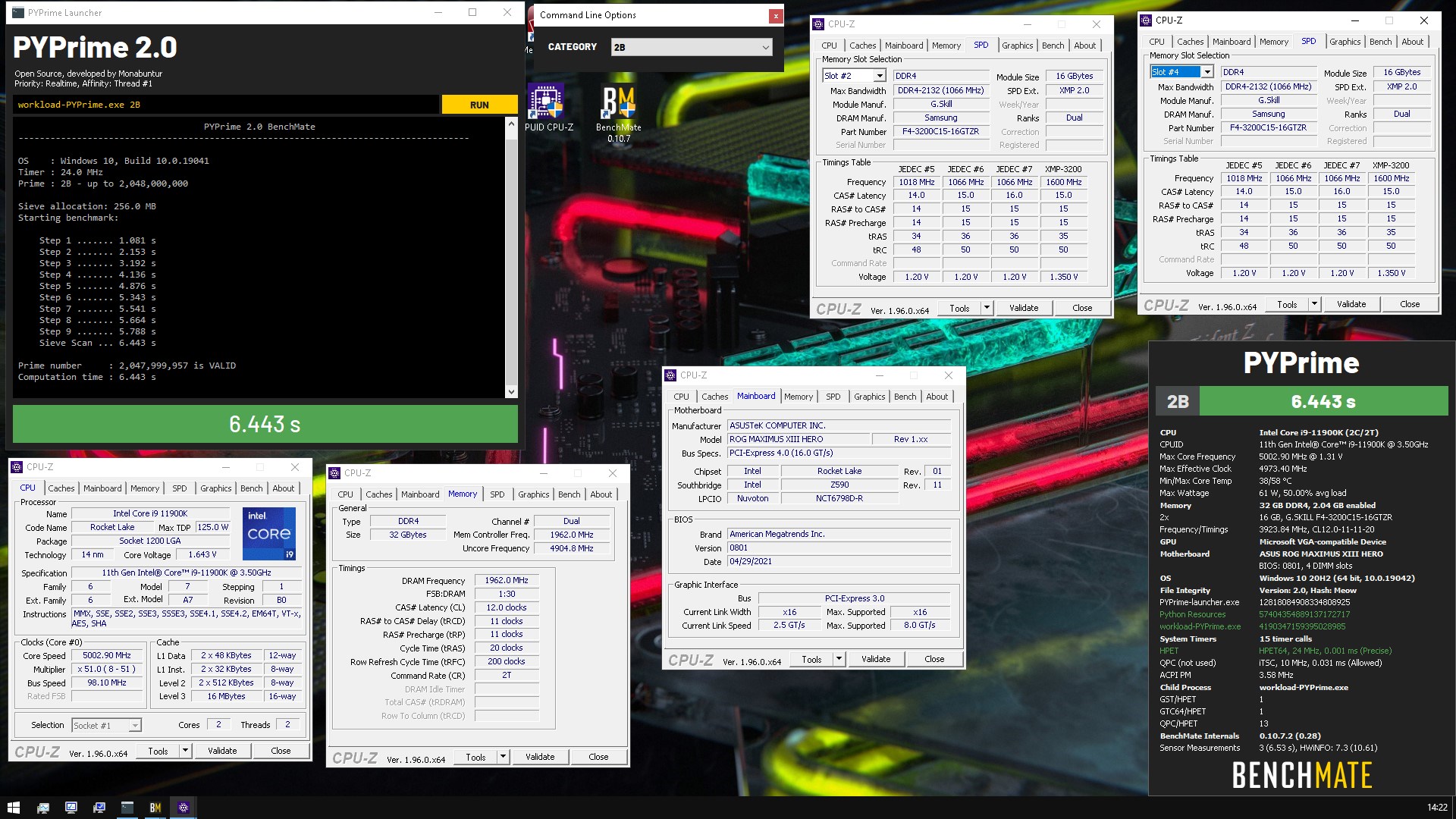The image size is (1456, 819).
Task: Click Validate in the CPU tab window
Action: pos(222,751)
